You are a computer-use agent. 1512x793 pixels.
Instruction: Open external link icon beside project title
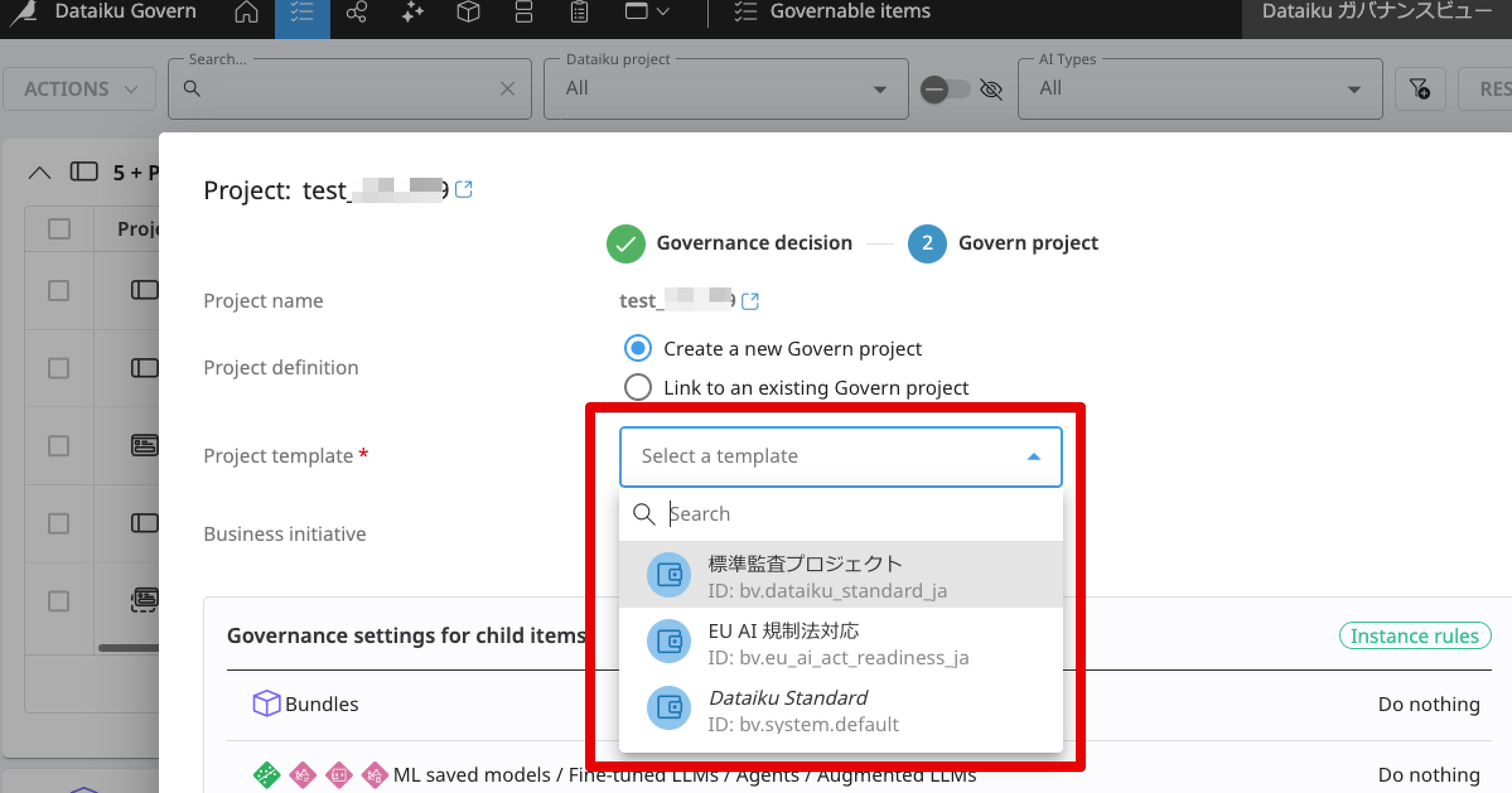coord(463,189)
